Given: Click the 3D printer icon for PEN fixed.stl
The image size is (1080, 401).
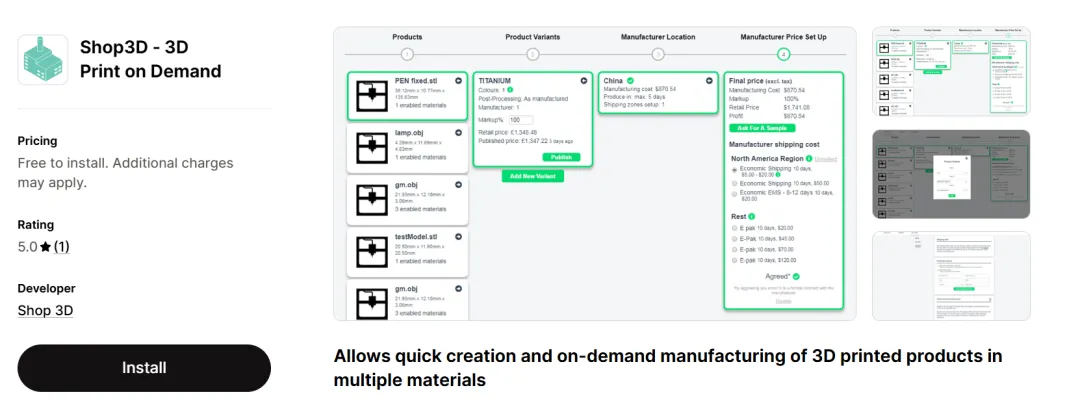Looking at the screenshot, I should (x=372, y=95).
